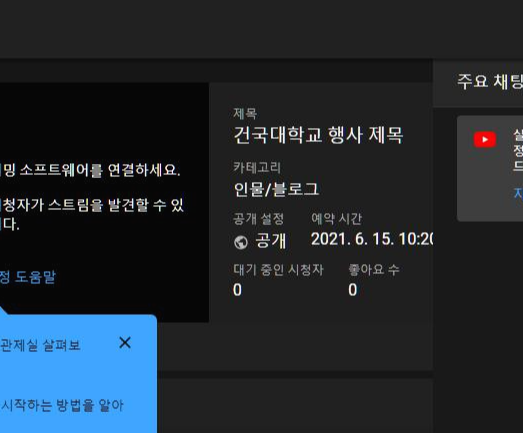Click the globe icon beside 공개
The height and width of the screenshot is (433, 523).
point(241,242)
